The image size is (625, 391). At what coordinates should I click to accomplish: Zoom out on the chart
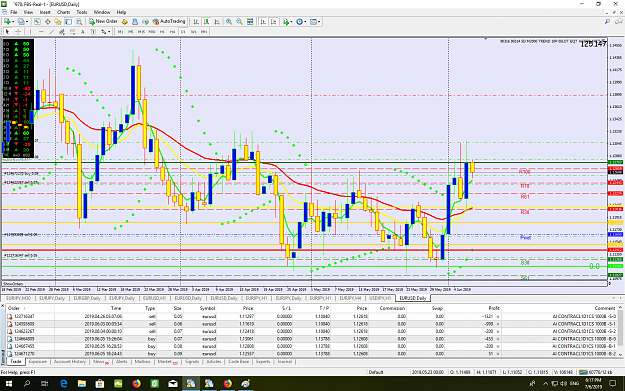click(x=240, y=22)
